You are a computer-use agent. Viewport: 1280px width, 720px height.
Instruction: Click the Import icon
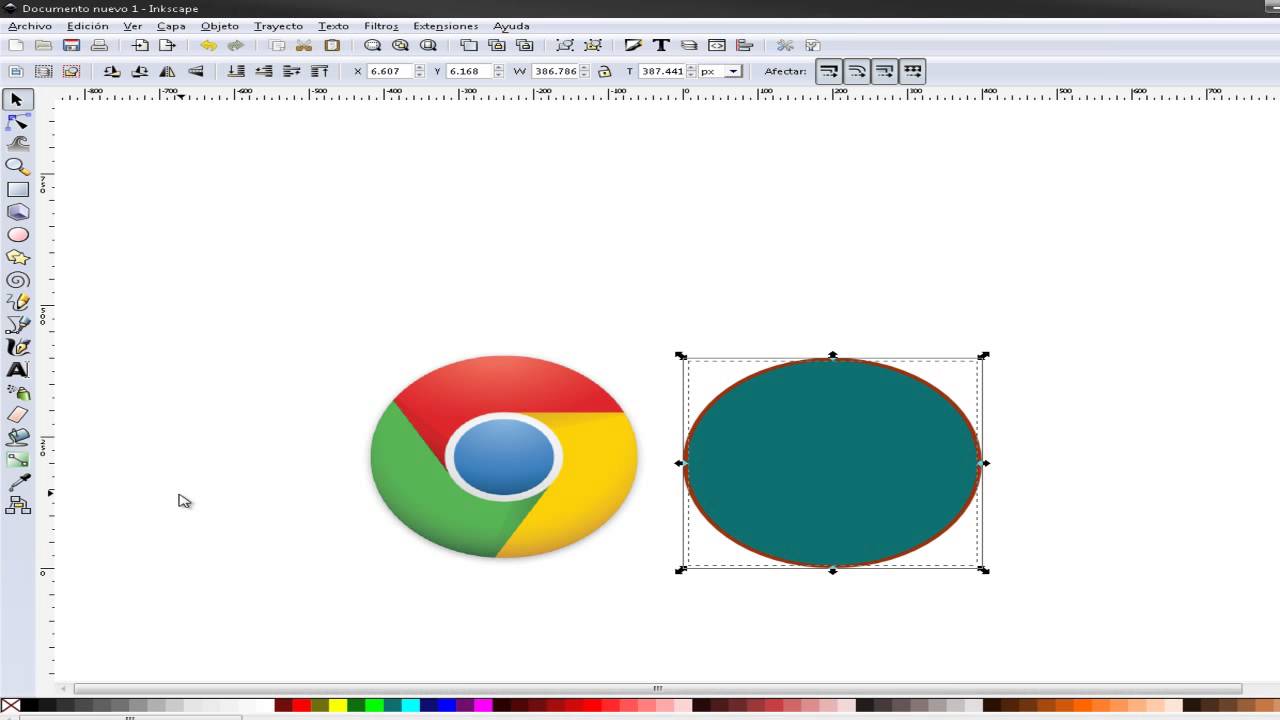pos(140,45)
